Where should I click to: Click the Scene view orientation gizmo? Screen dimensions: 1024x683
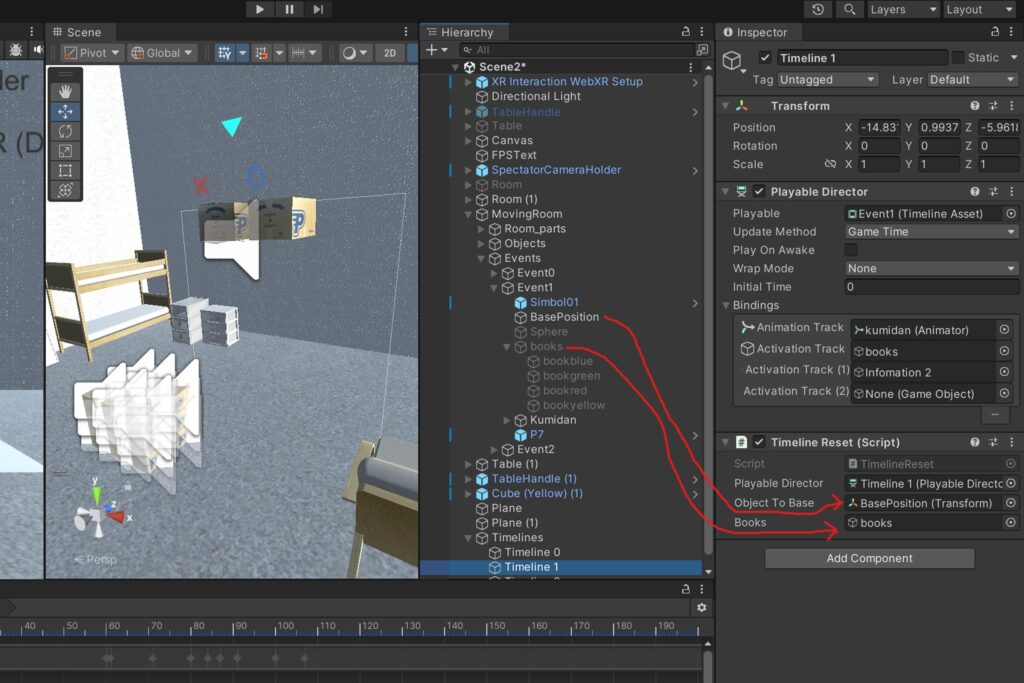tap(99, 514)
